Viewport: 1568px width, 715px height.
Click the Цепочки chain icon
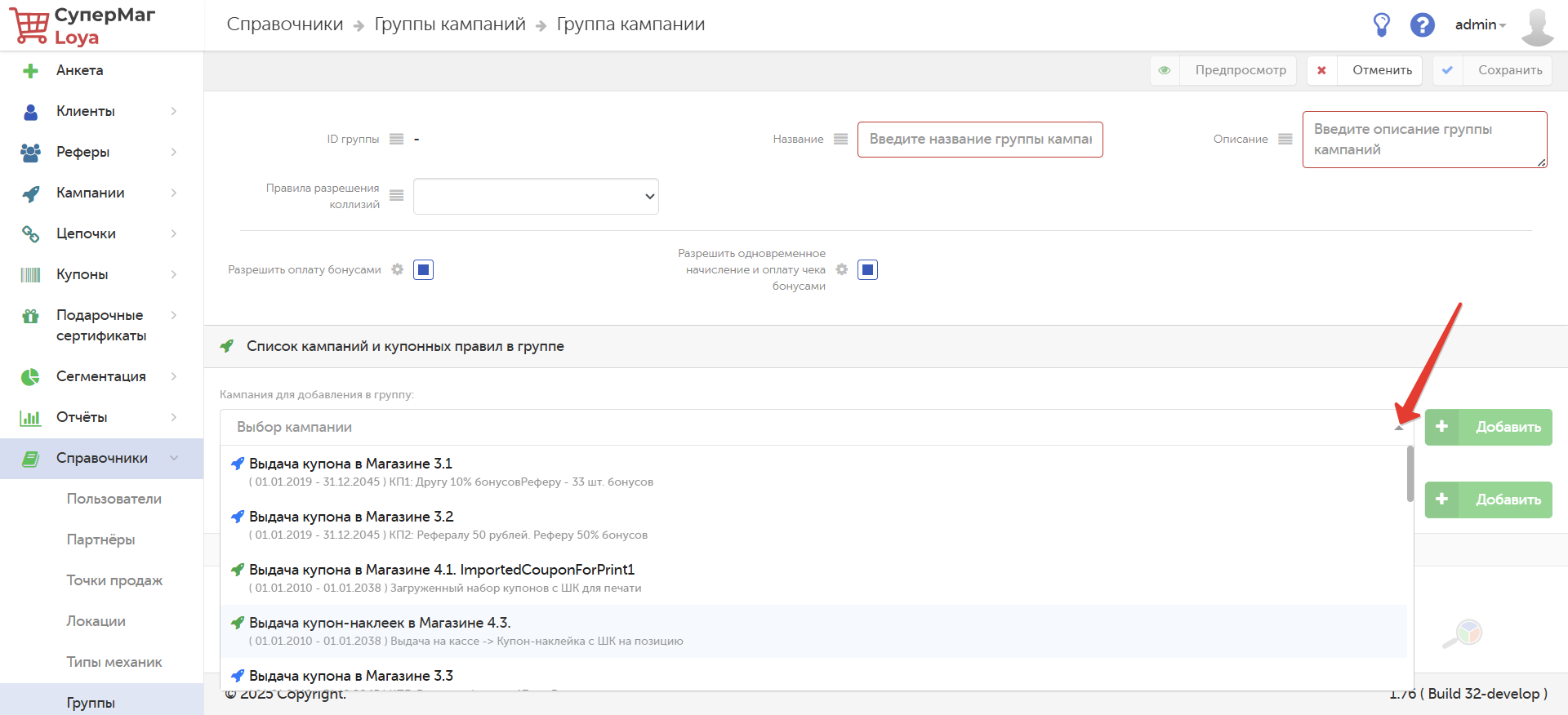[30, 234]
